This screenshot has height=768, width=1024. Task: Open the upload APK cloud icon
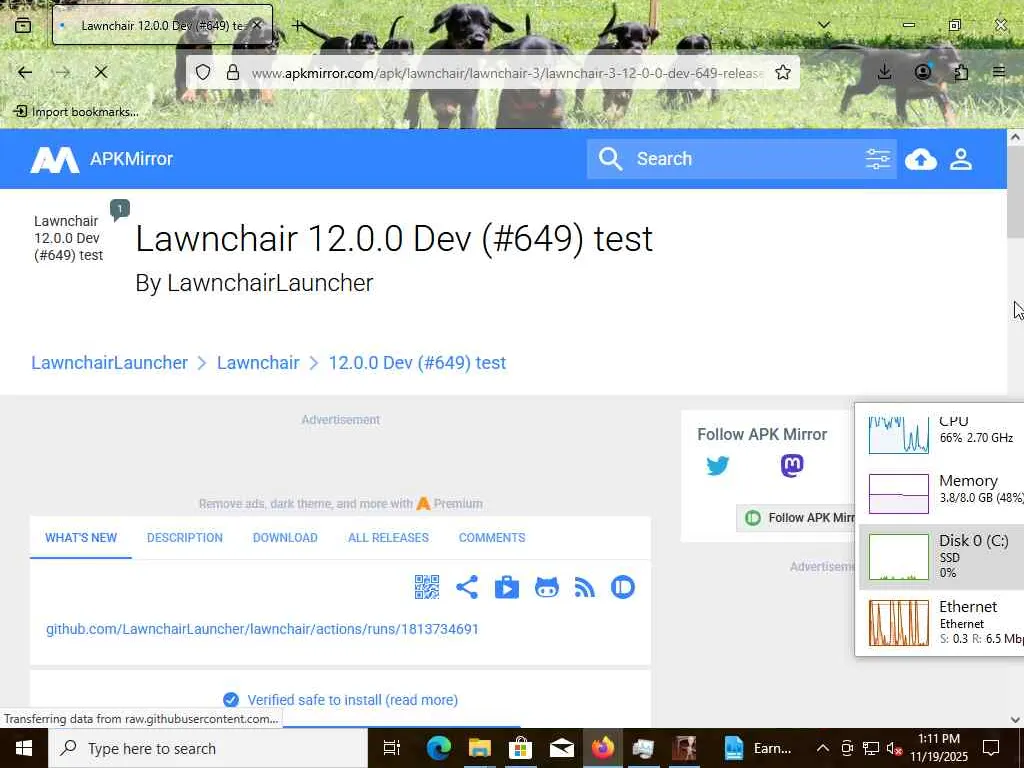pos(921,159)
